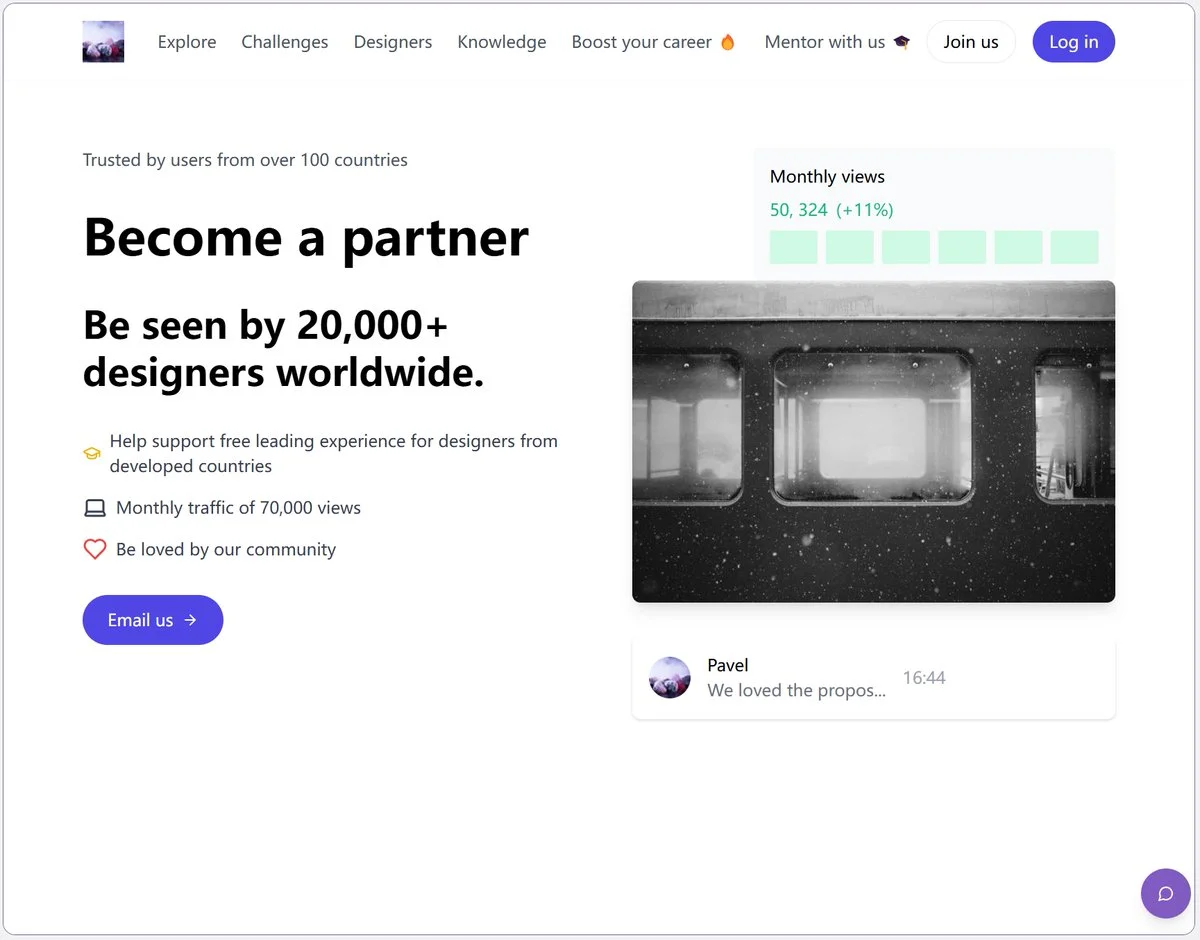Open the Explore menu item
This screenshot has width=1200, height=940.
pyautogui.click(x=187, y=42)
